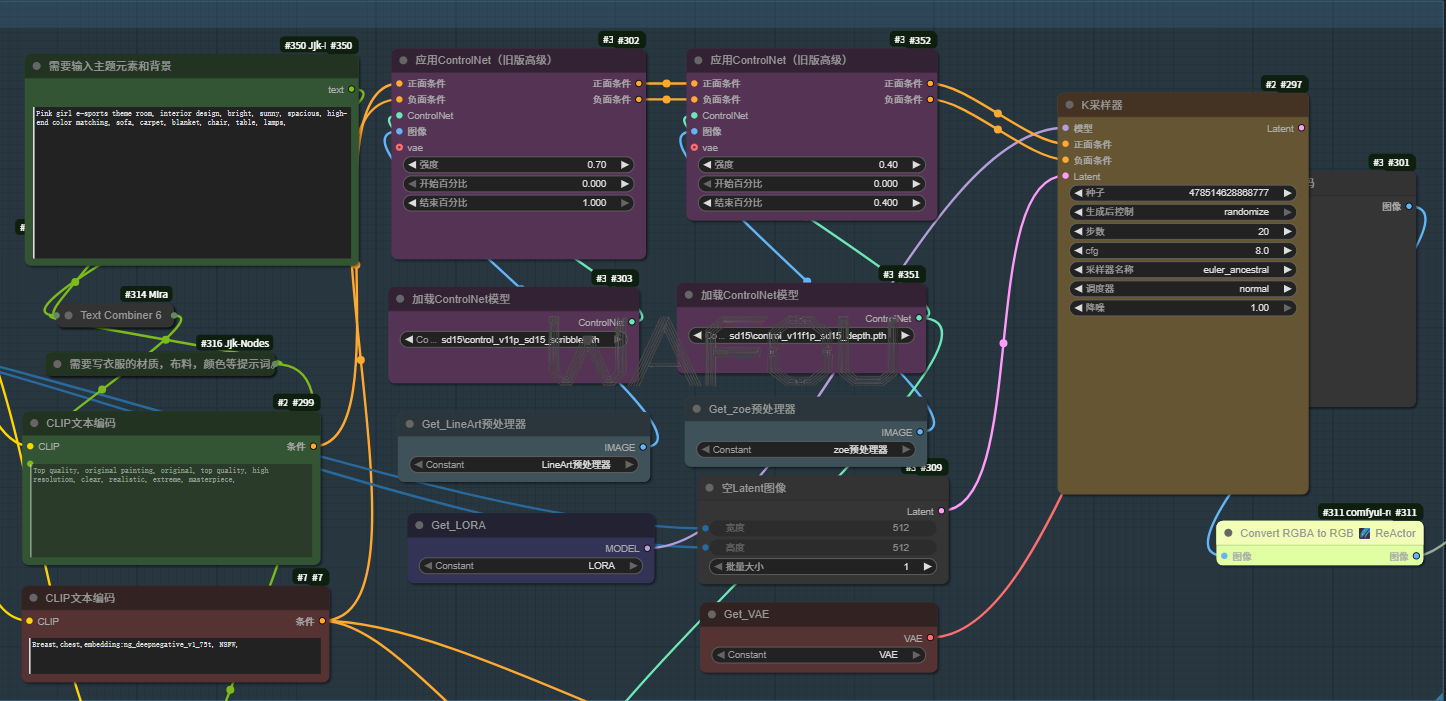Click the Breast,chest negative prompt text box
Viewport: 1446px width, 701px height.
click(175, 656)
